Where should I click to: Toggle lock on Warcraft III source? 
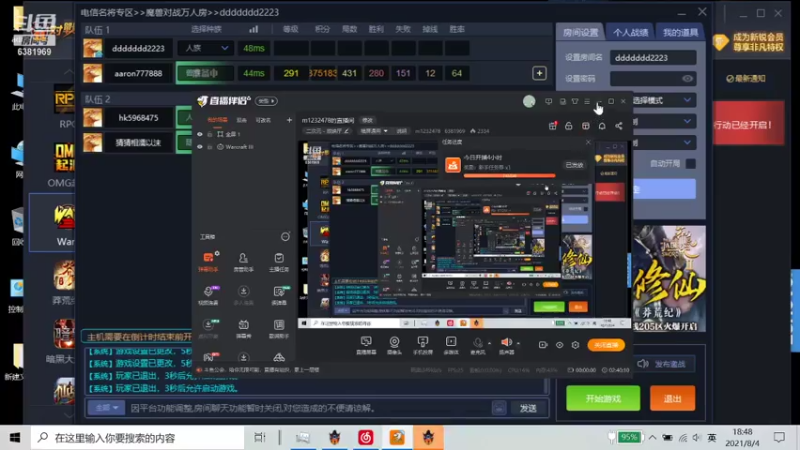pos(210,147)
